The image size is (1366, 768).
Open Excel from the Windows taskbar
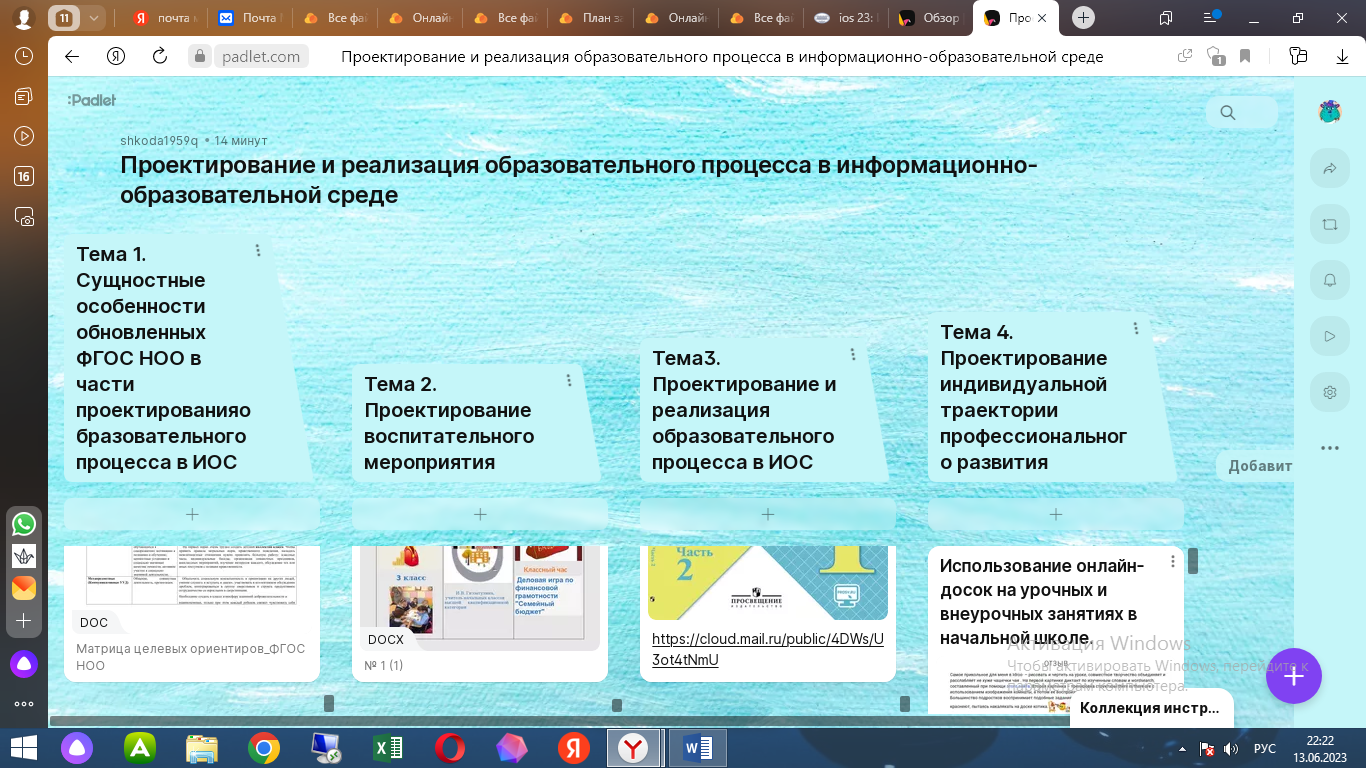[387, 748]
